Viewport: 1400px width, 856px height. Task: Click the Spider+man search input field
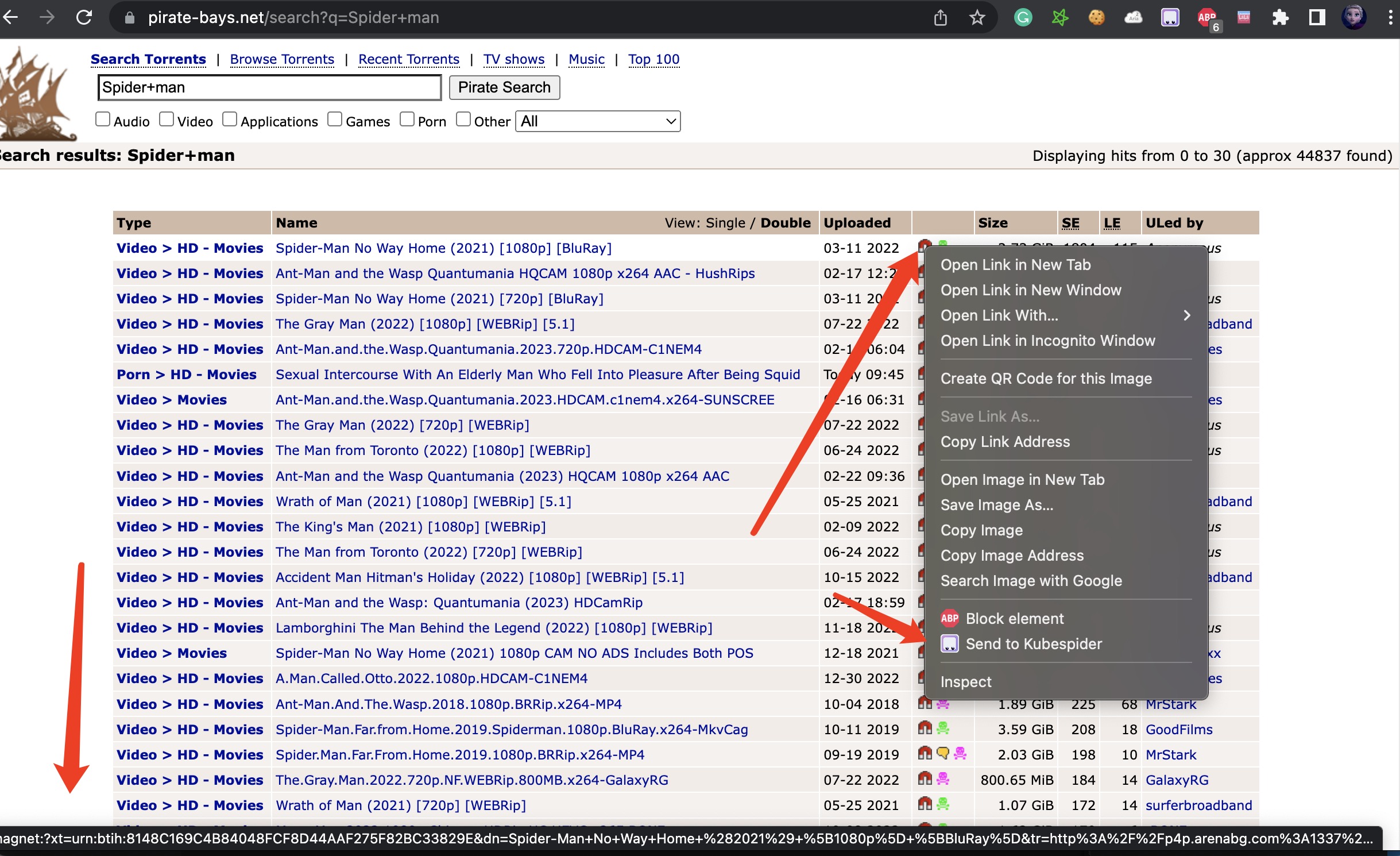(269, 87)
